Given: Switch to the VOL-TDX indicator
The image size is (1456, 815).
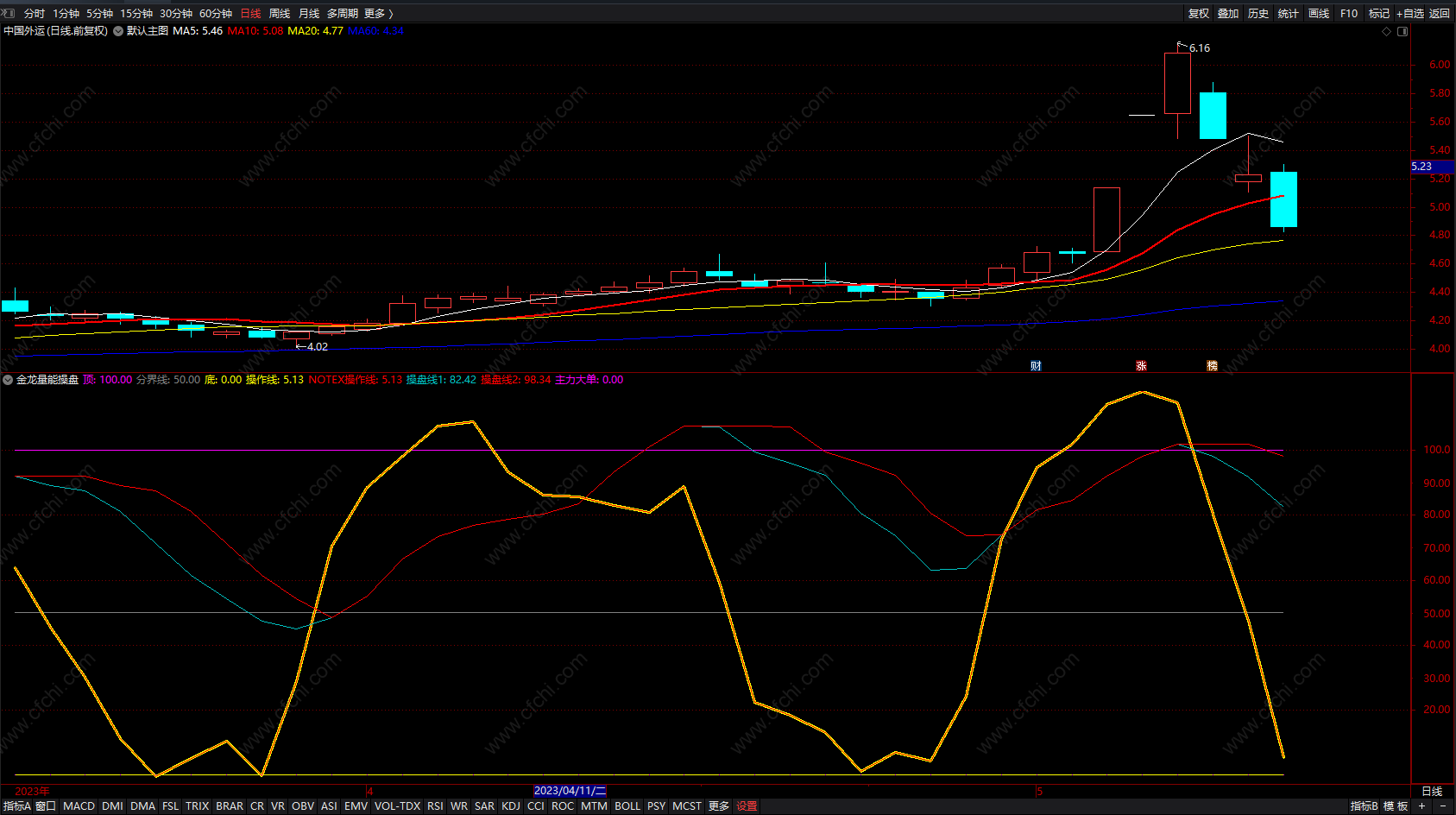Looking at the screenshot, I should point(397,806).
